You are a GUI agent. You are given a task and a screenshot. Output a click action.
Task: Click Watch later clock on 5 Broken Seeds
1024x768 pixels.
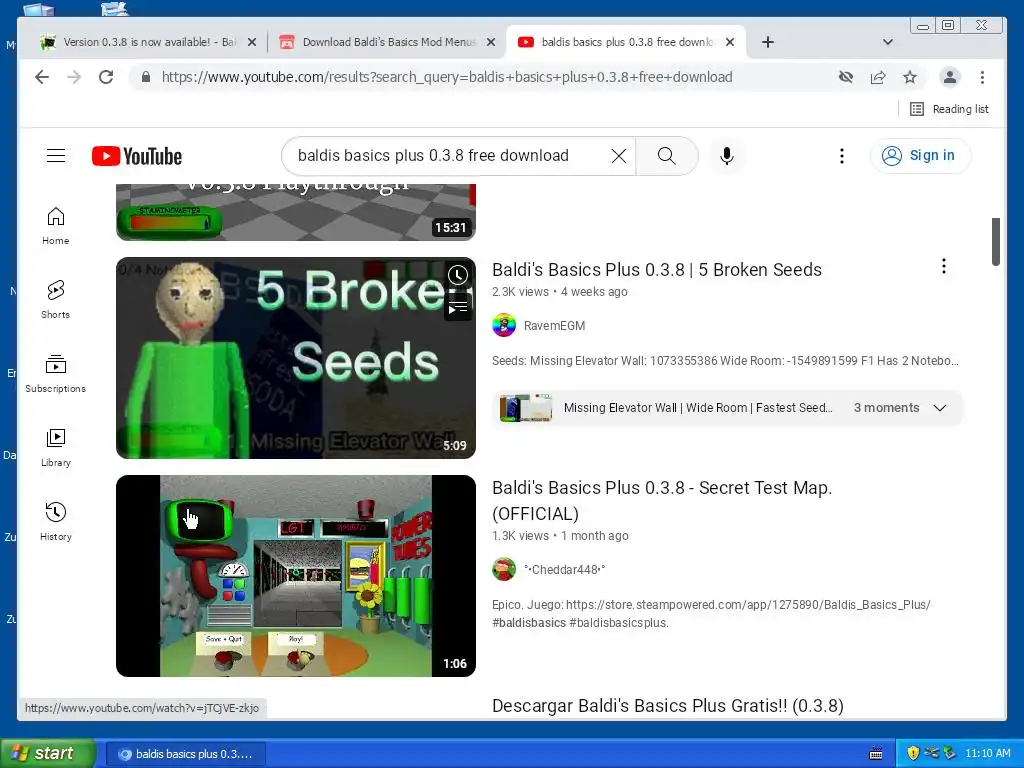(458, 275)
